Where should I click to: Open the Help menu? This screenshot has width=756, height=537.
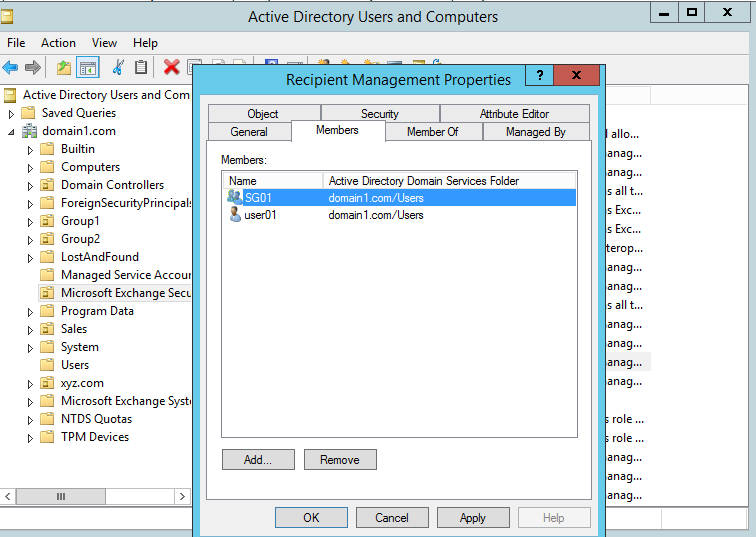145,43
